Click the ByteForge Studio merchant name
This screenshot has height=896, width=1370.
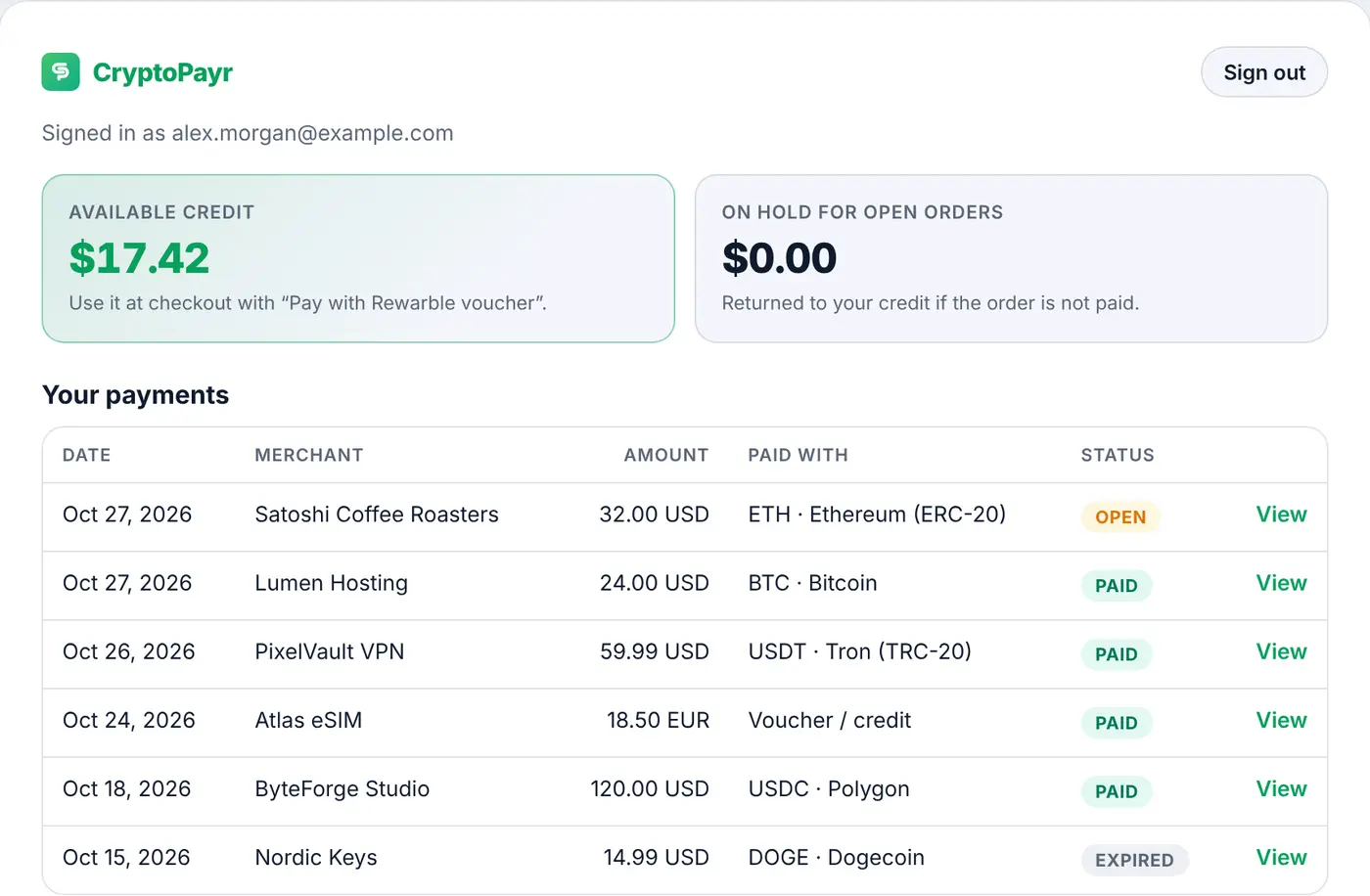342,788
